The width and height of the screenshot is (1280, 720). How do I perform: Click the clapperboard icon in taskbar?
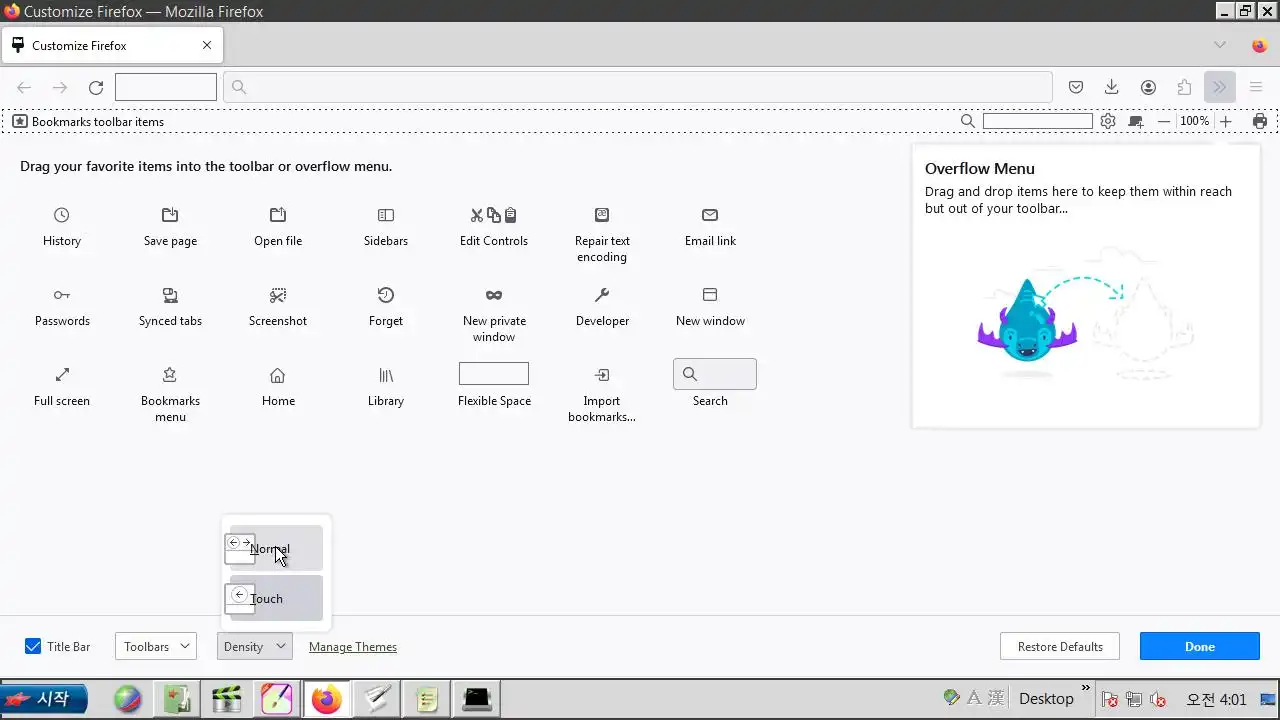click(x=227, y=699)
